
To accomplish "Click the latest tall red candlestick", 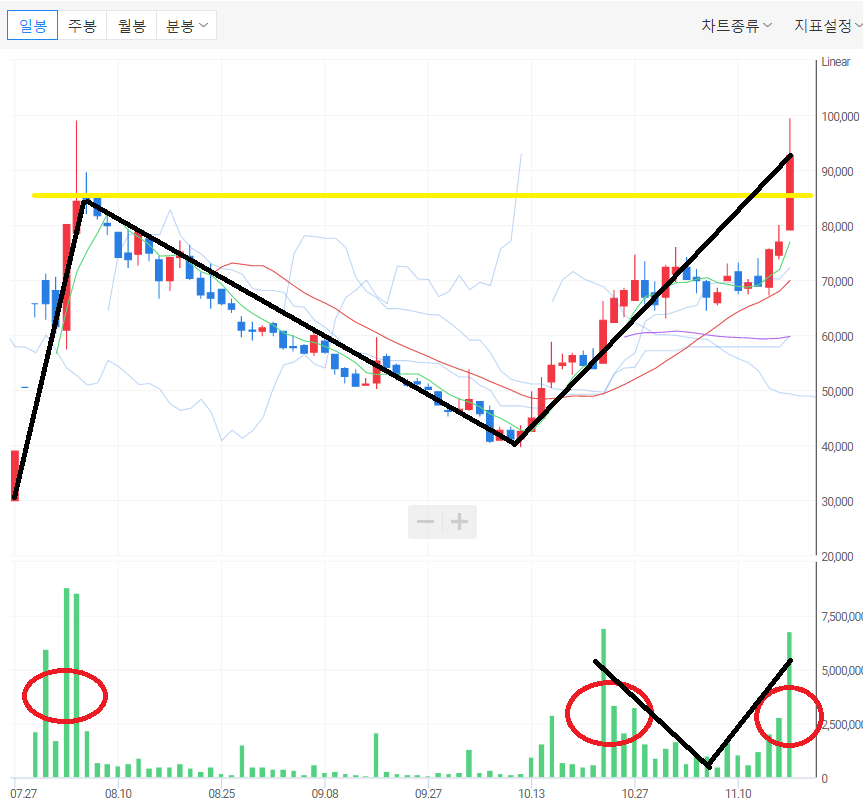I will 790,192.
